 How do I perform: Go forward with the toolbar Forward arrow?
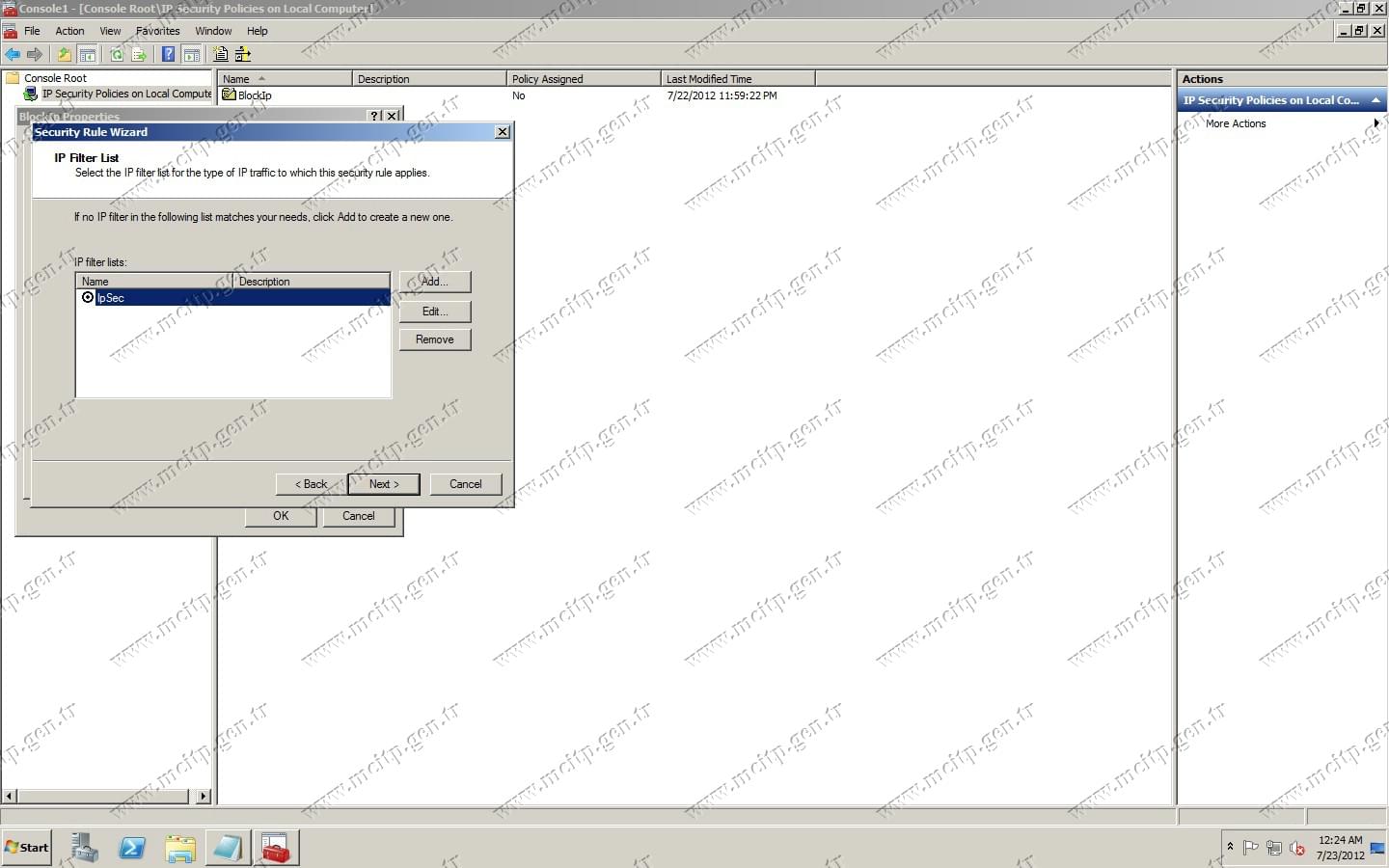click(x=36, y=55)
